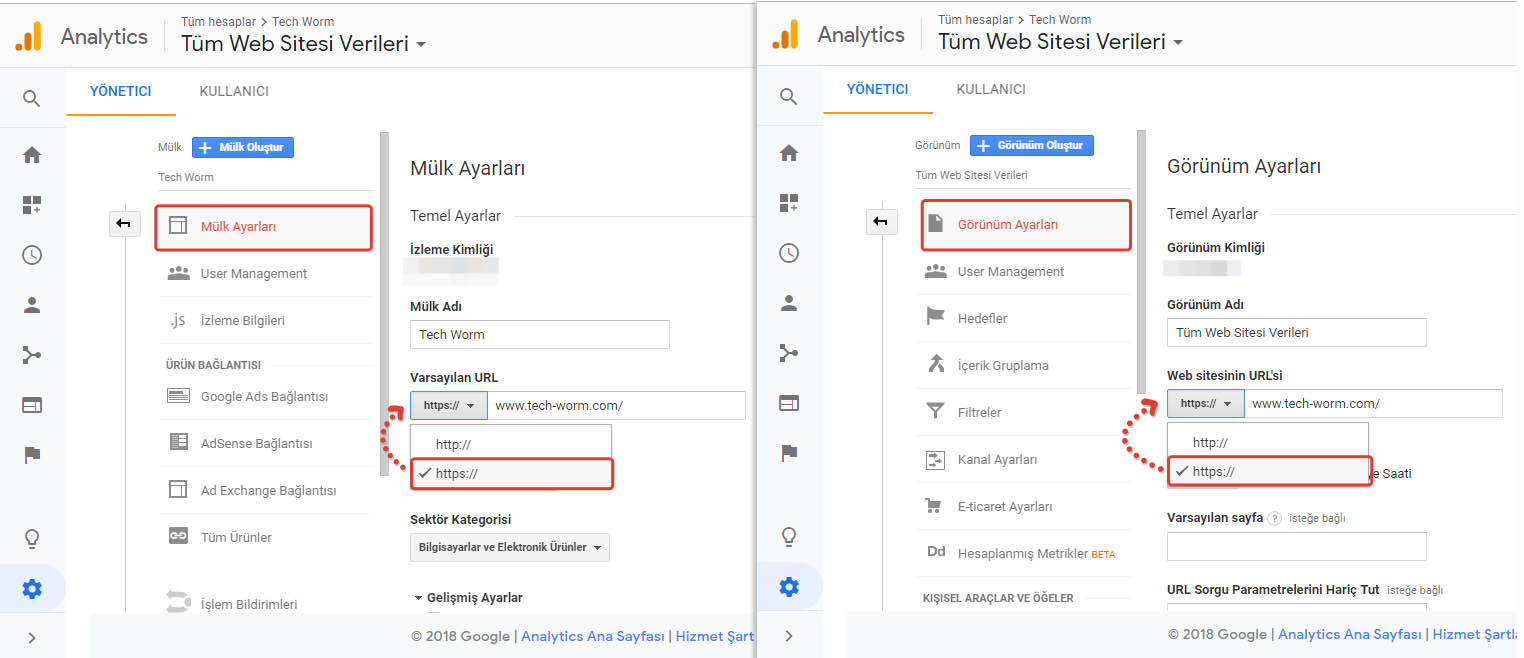Click the Mülk Adı text field

(x=539, y=334)
